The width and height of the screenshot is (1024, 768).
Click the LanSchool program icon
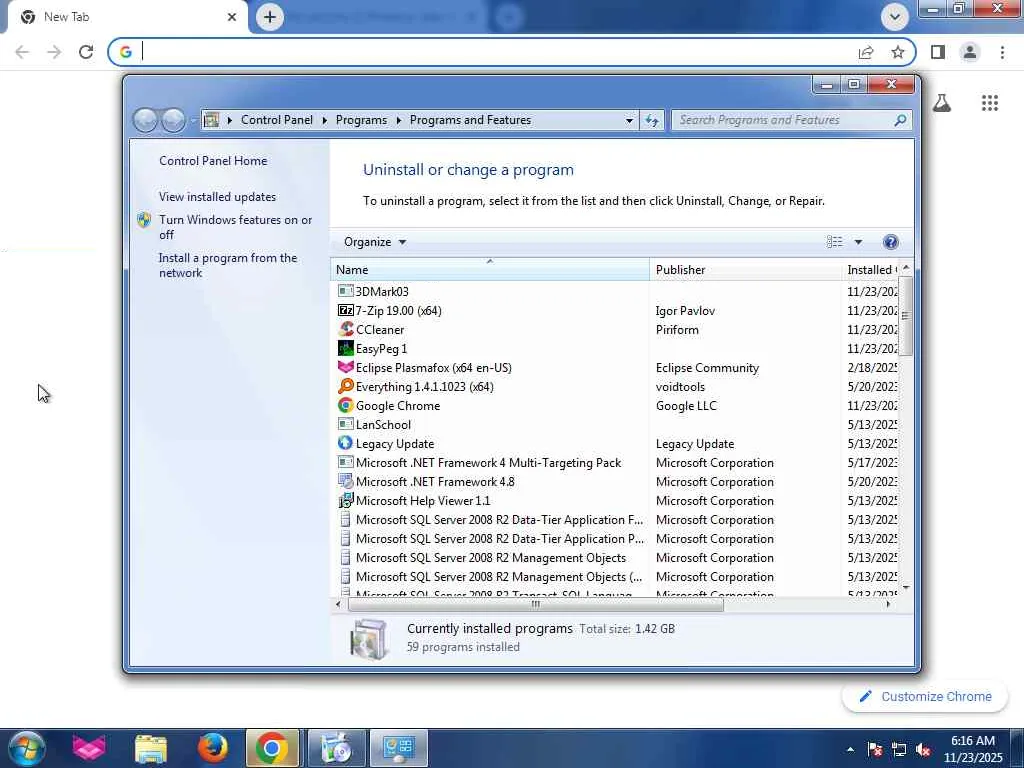(345, 424)
